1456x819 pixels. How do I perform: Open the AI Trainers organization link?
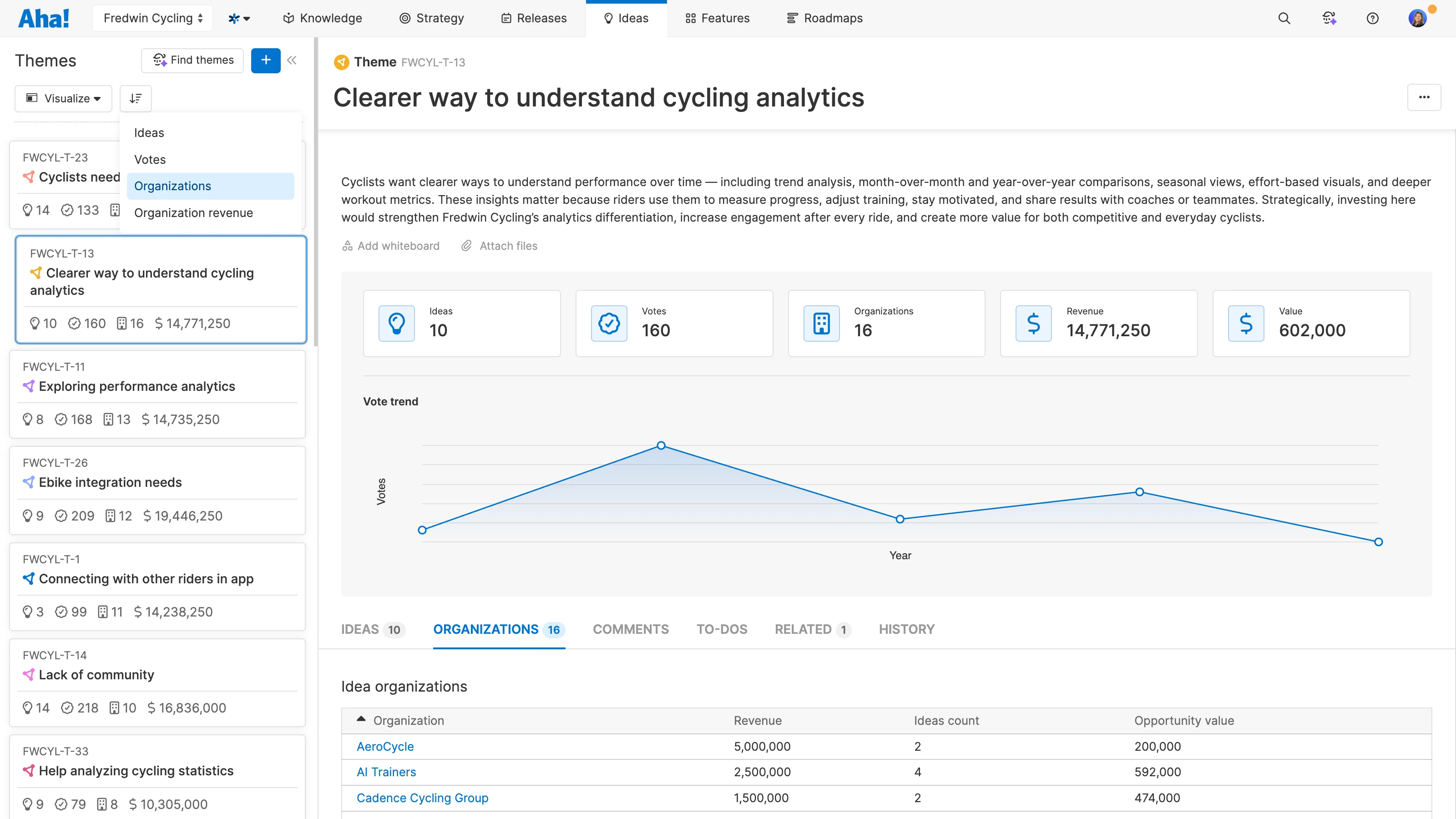tap(386, 772)
